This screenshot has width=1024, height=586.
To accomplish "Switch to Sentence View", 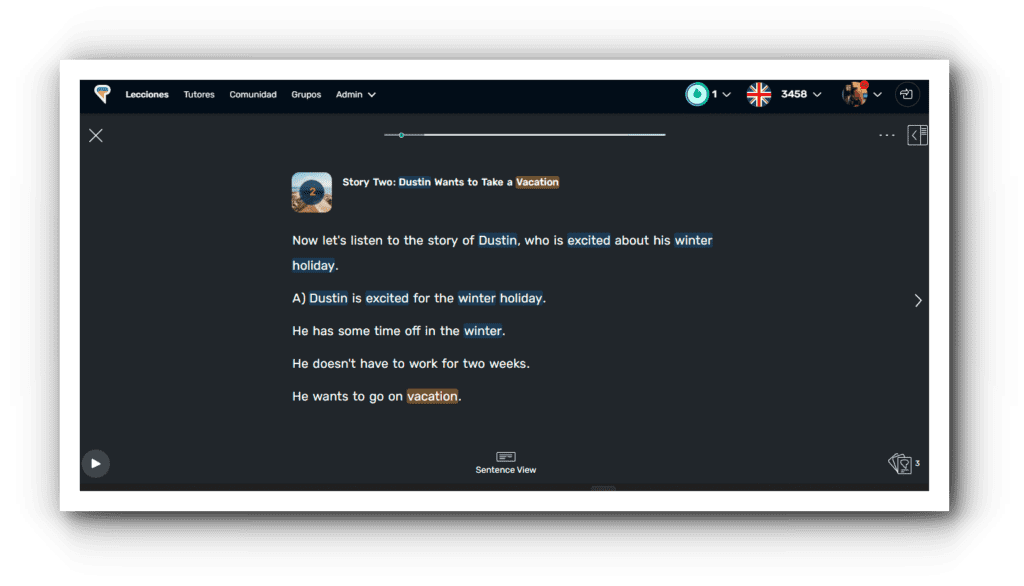I will pyautogui.click(x=506, y=462).
